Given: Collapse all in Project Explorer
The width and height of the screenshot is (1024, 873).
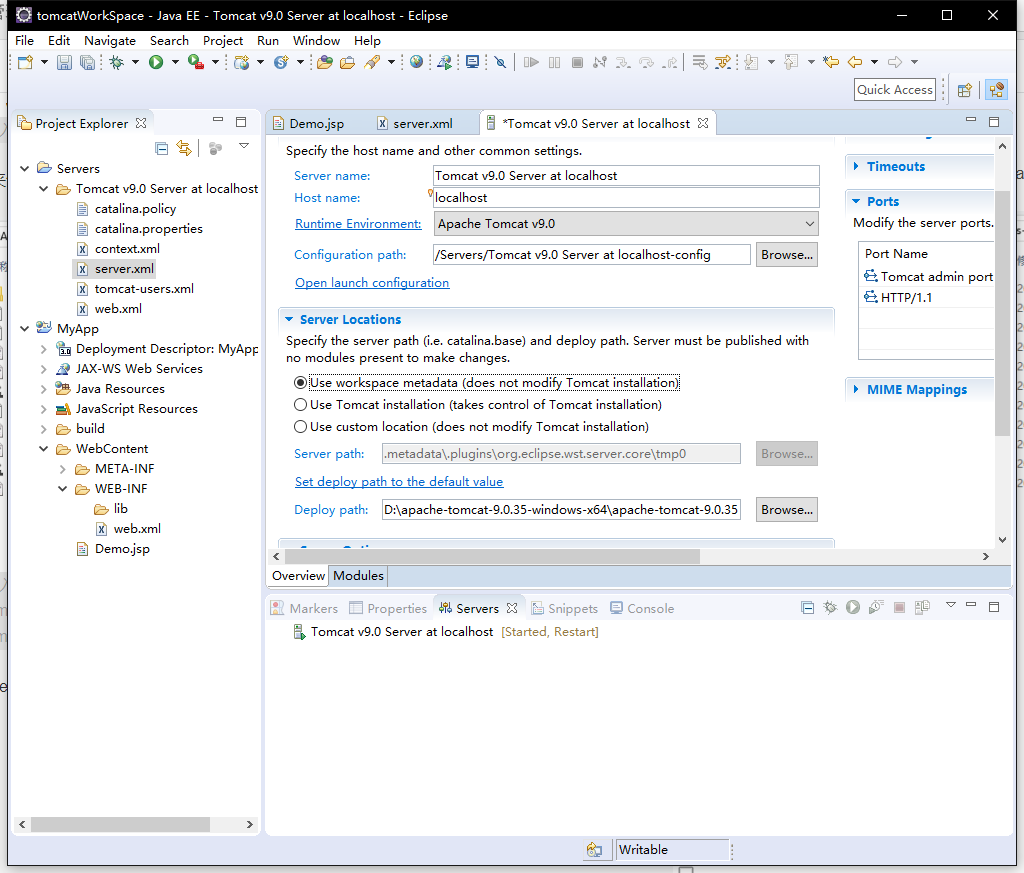Looking at the screenshot, I should (x=161, y=148).
